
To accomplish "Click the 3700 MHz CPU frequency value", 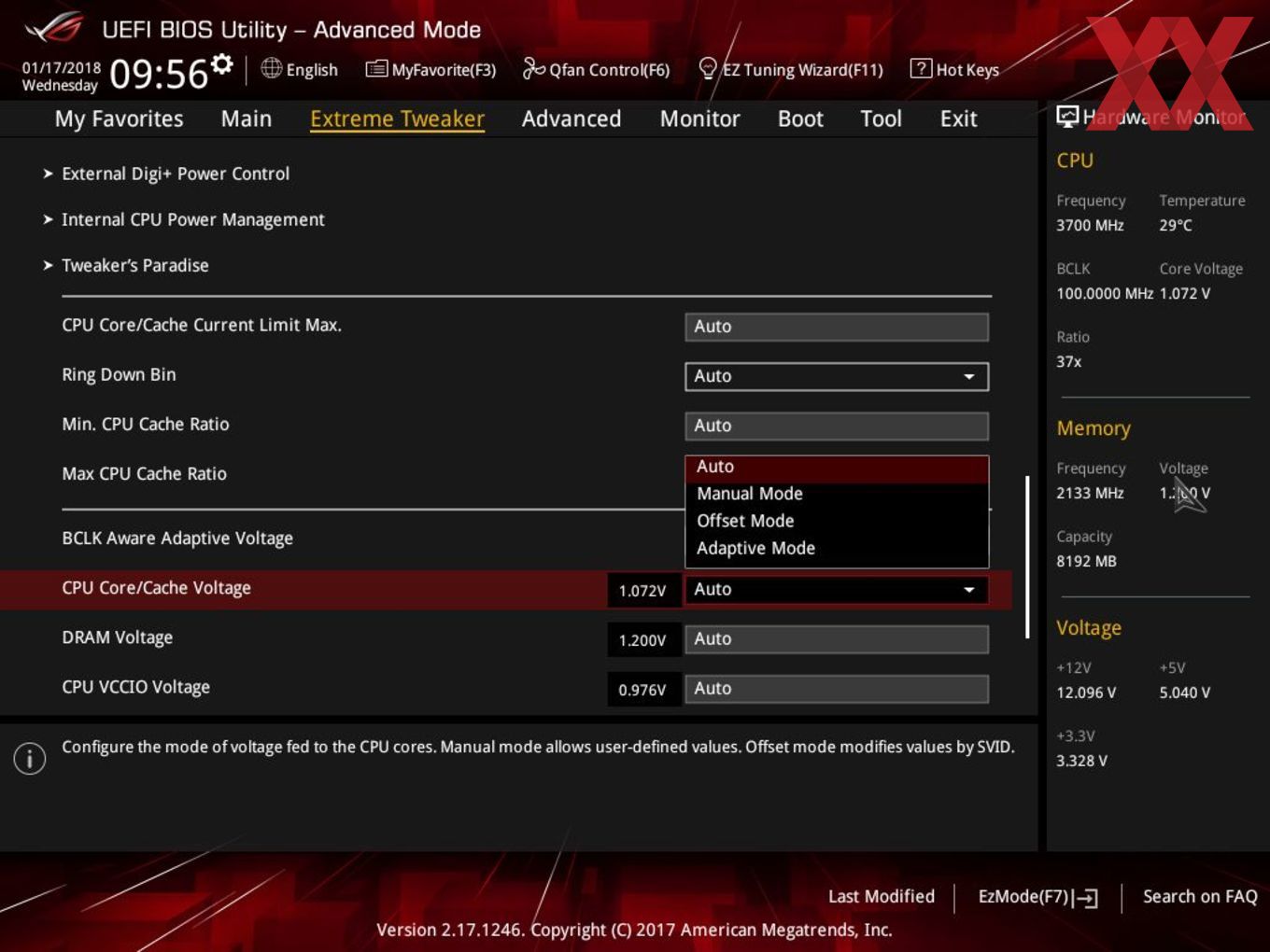I will (x=1090, y=225).
